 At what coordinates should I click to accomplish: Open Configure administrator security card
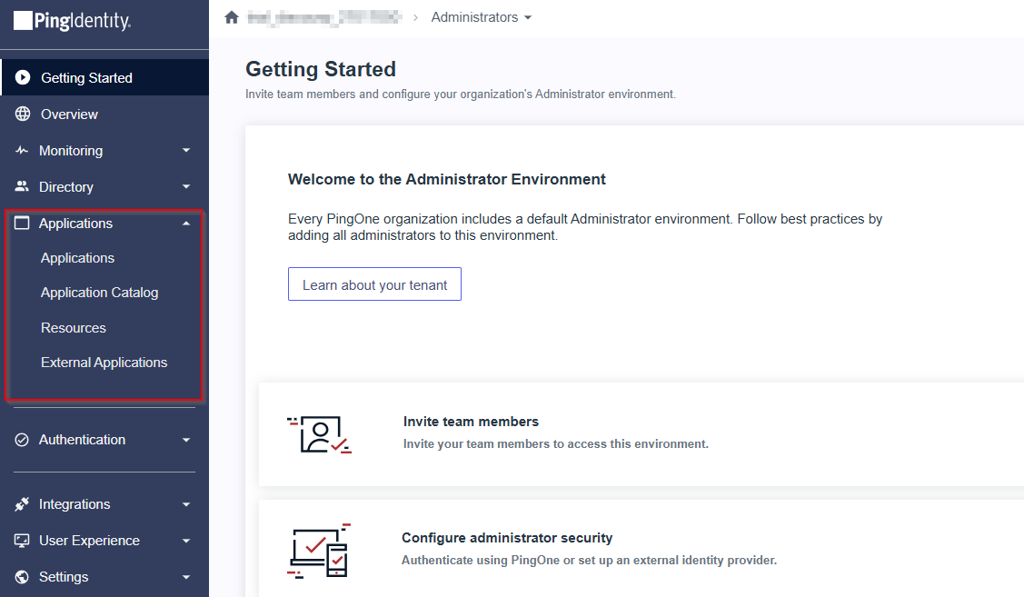pyautogui.click(x=641, y=549)
